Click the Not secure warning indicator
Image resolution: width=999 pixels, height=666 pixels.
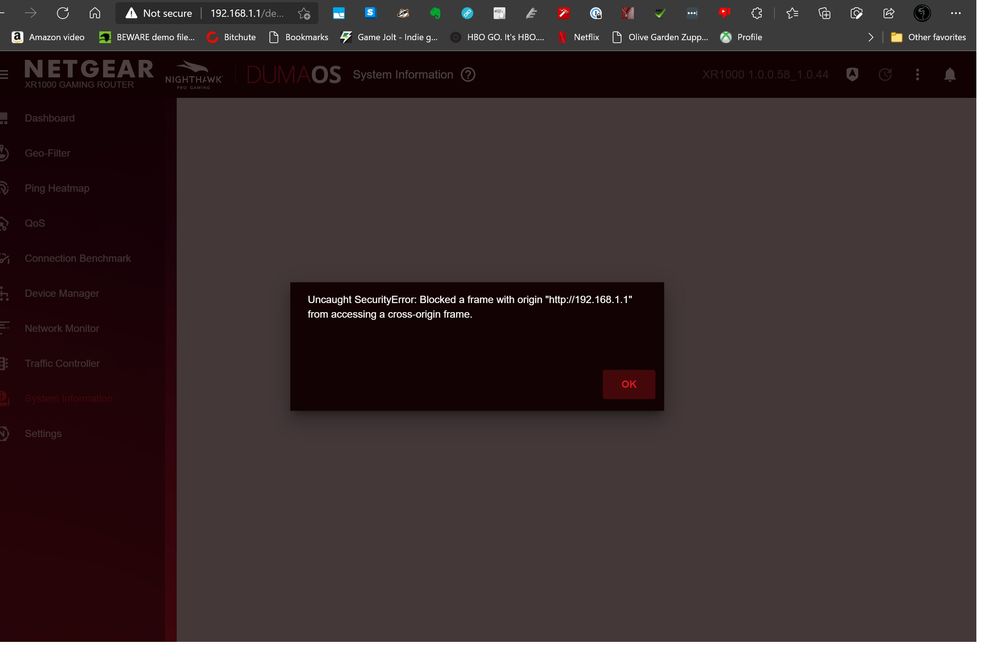159,13
